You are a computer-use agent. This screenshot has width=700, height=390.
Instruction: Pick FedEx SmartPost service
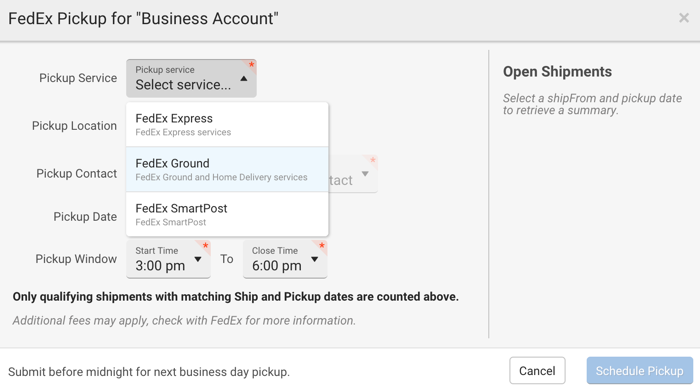point(227,214)
